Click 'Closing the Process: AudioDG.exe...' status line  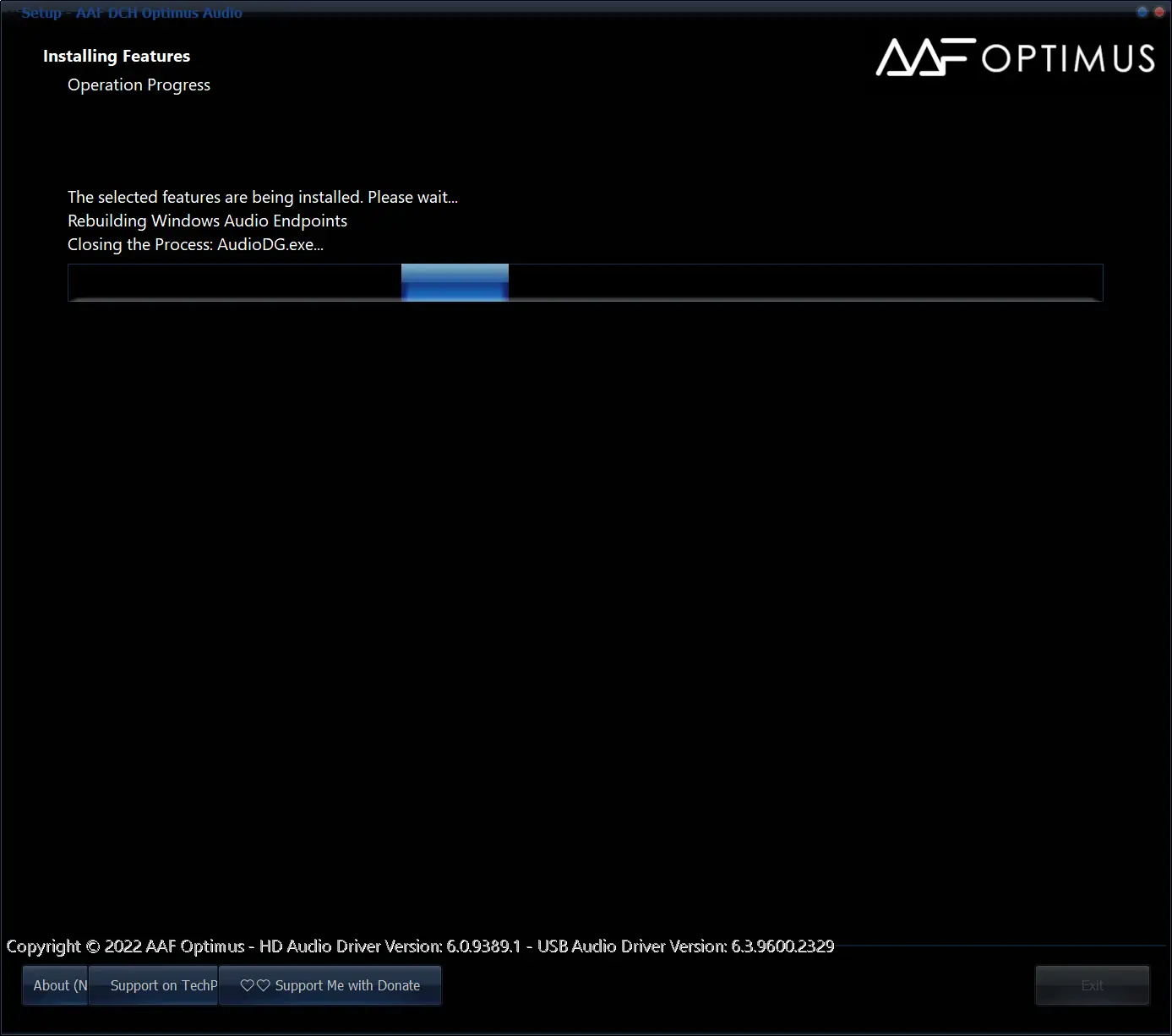(195, 244)
